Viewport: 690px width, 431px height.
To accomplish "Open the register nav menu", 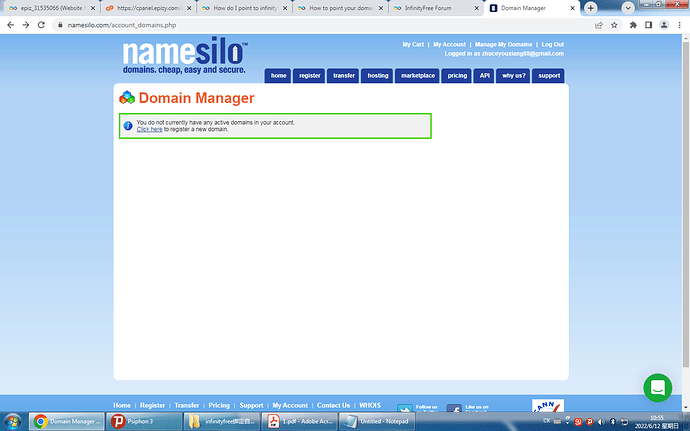I will [x=309, y=76].
